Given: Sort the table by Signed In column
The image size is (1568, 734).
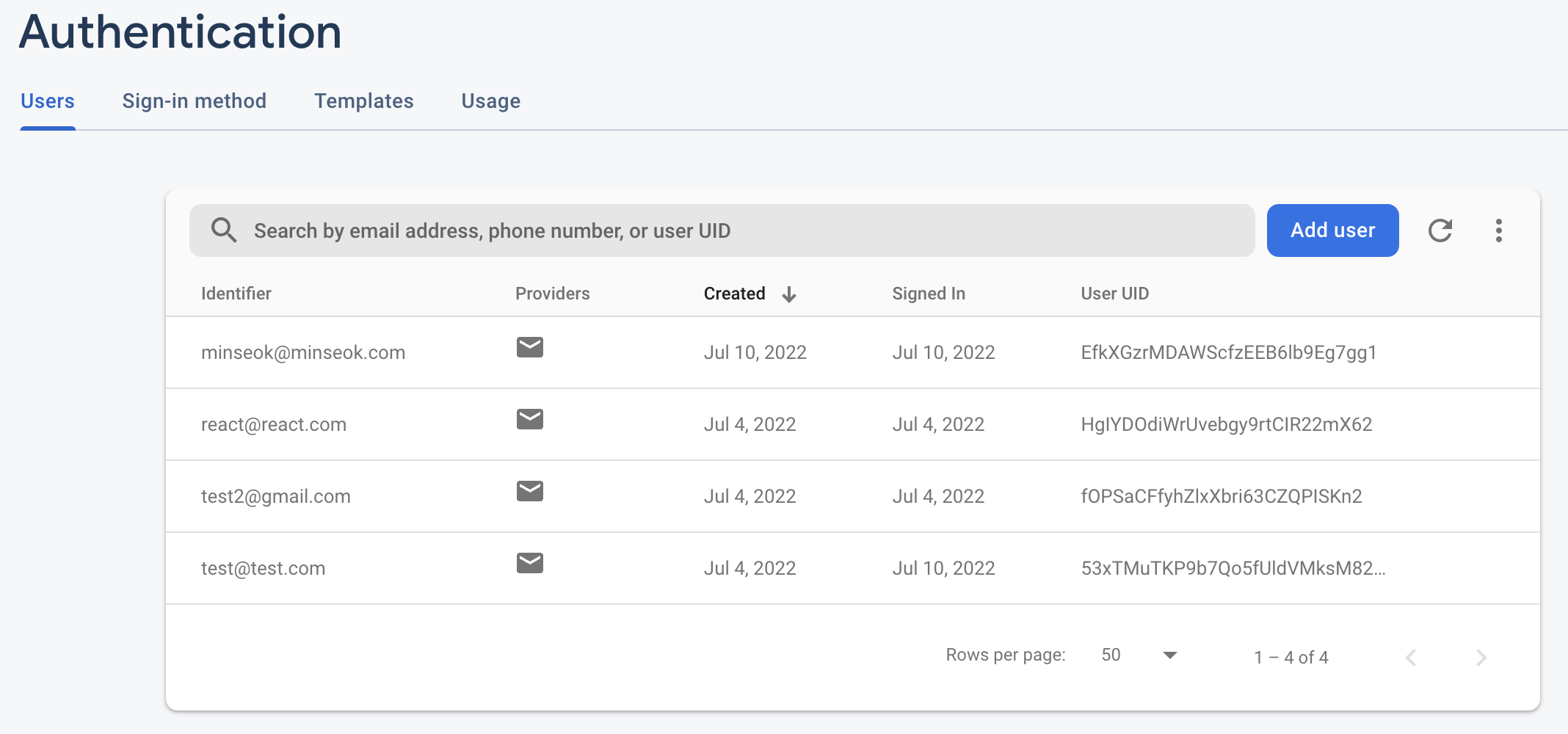Looking at the screenshot, I should [x=928, y=294].
